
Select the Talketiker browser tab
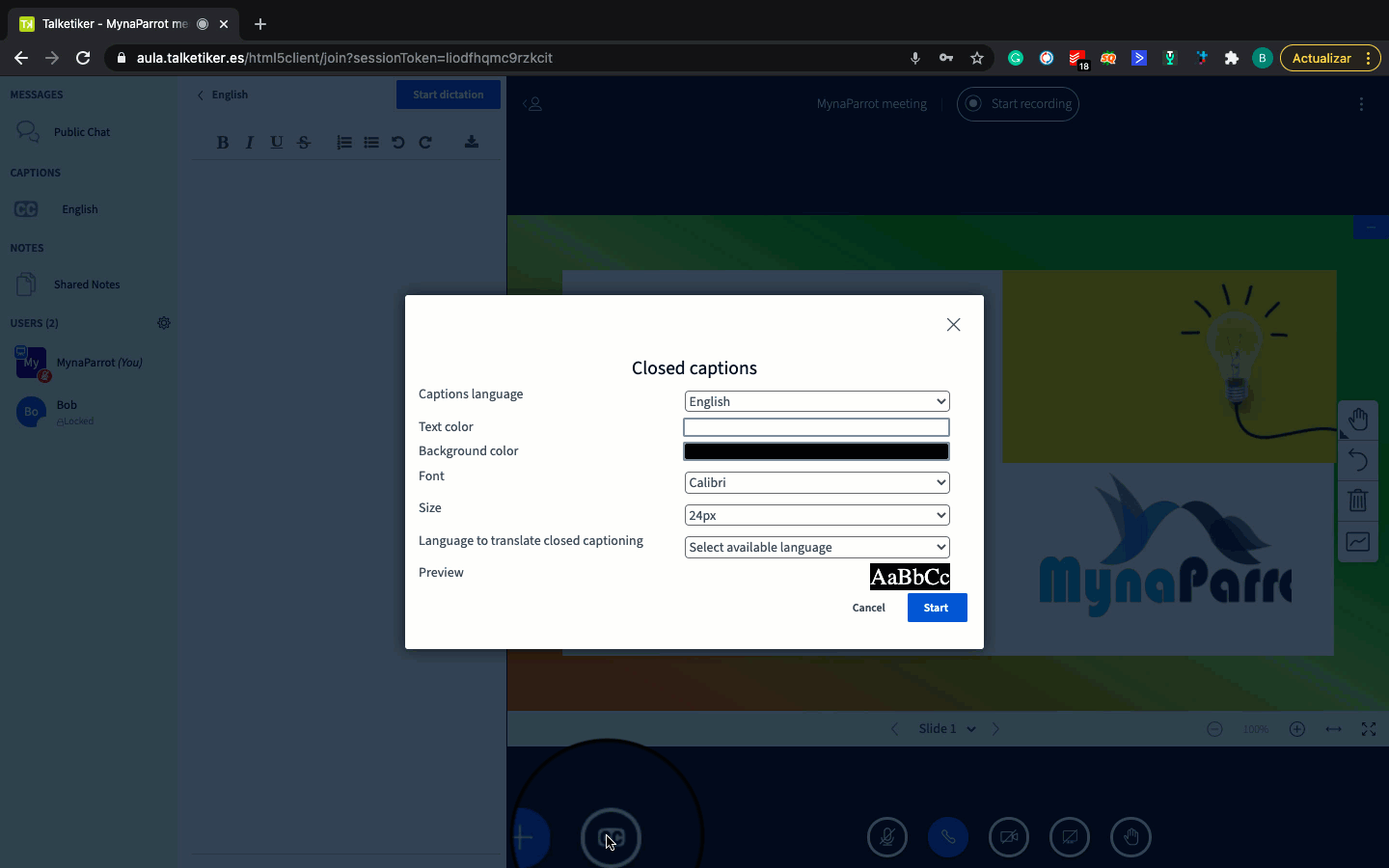click(x=123, y=24)
